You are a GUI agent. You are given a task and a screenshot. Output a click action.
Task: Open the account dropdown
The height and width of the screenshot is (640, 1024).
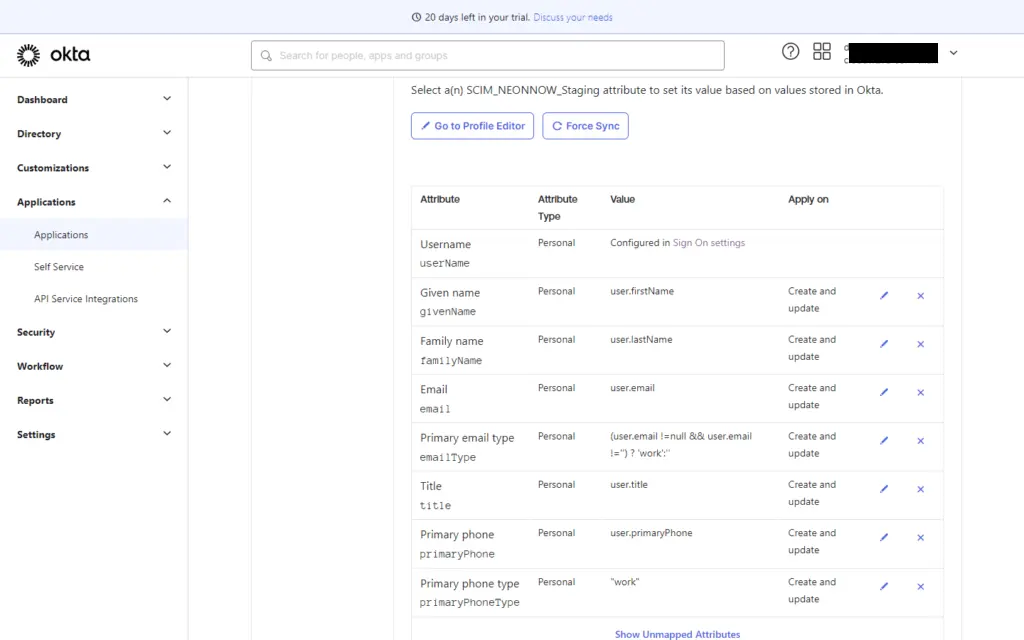(x=954, y=52)
